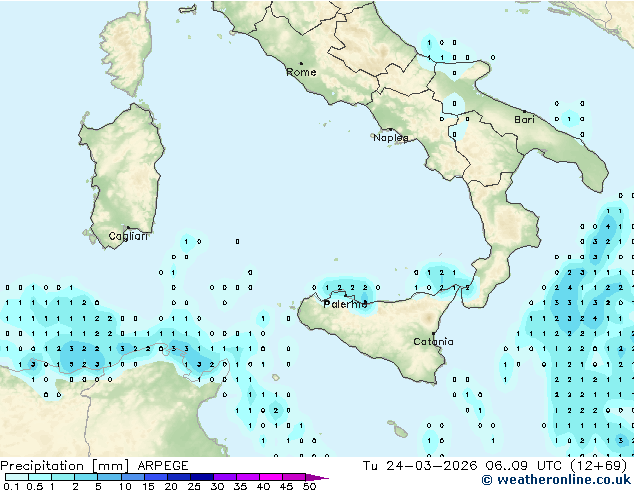The image size is (634, 490).
Task: Click the Cagliari city label
Action: click(128, 236)
